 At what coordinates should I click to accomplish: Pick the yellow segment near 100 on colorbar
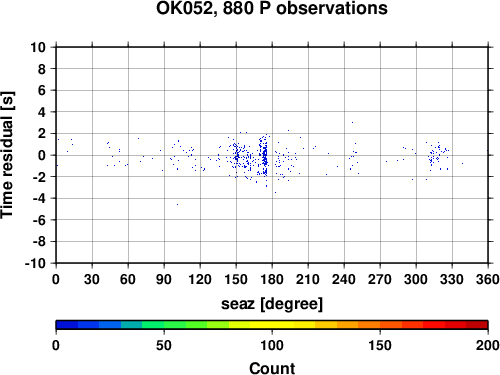pos(272,325)
